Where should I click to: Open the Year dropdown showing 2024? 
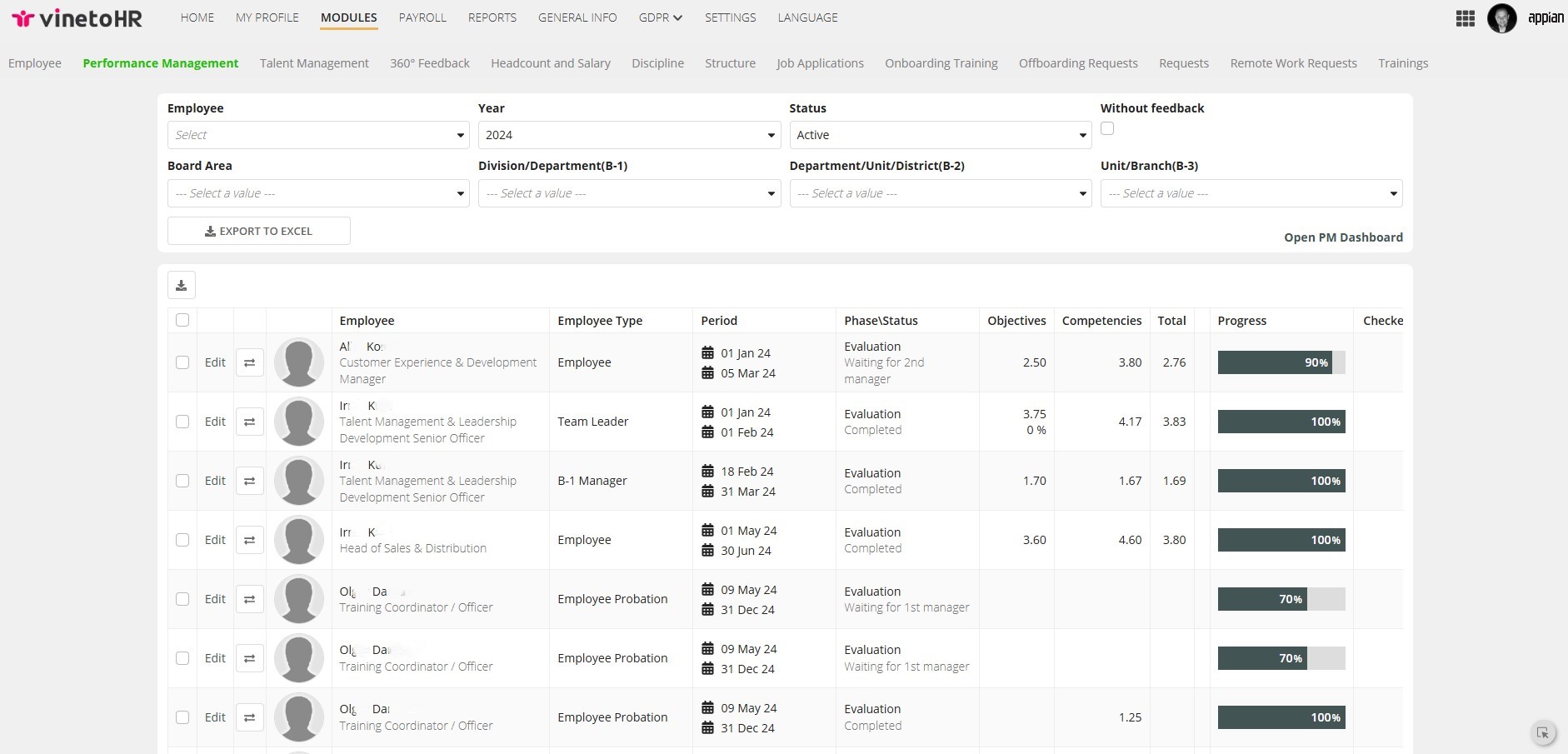click(629, 135)
